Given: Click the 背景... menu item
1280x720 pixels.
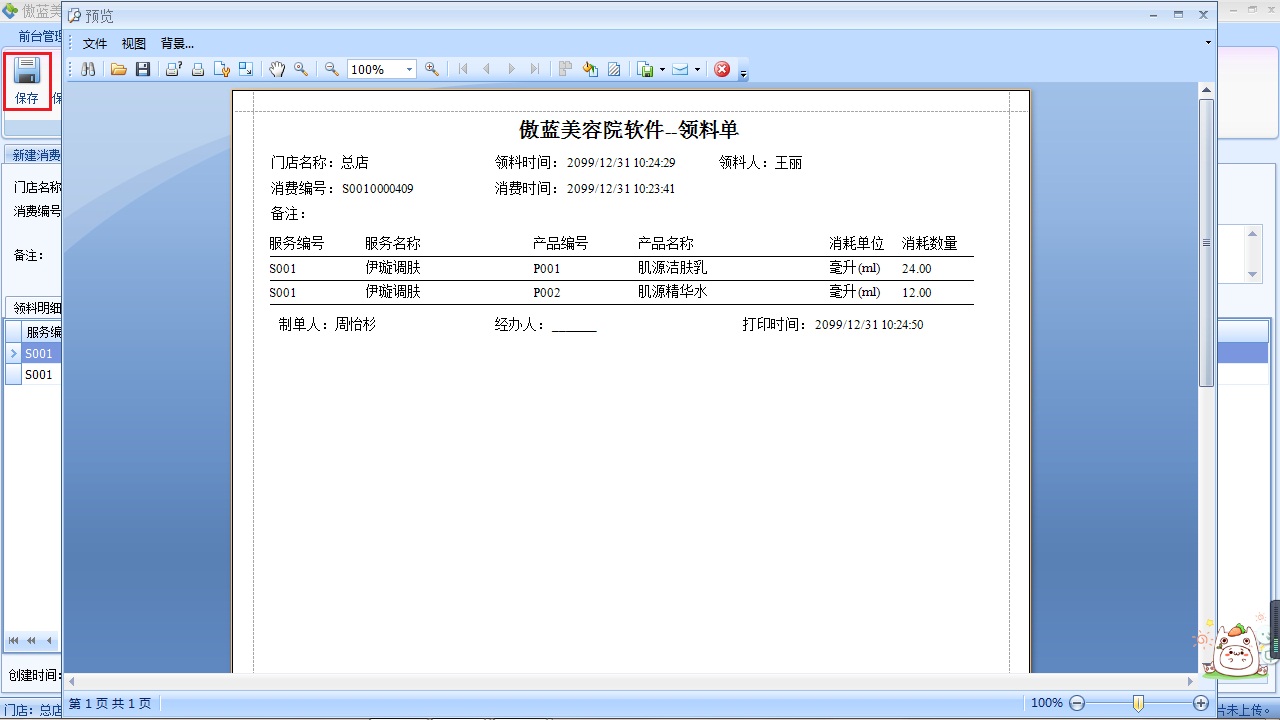Looking at the screenshot, I should [x=176, y=43].
